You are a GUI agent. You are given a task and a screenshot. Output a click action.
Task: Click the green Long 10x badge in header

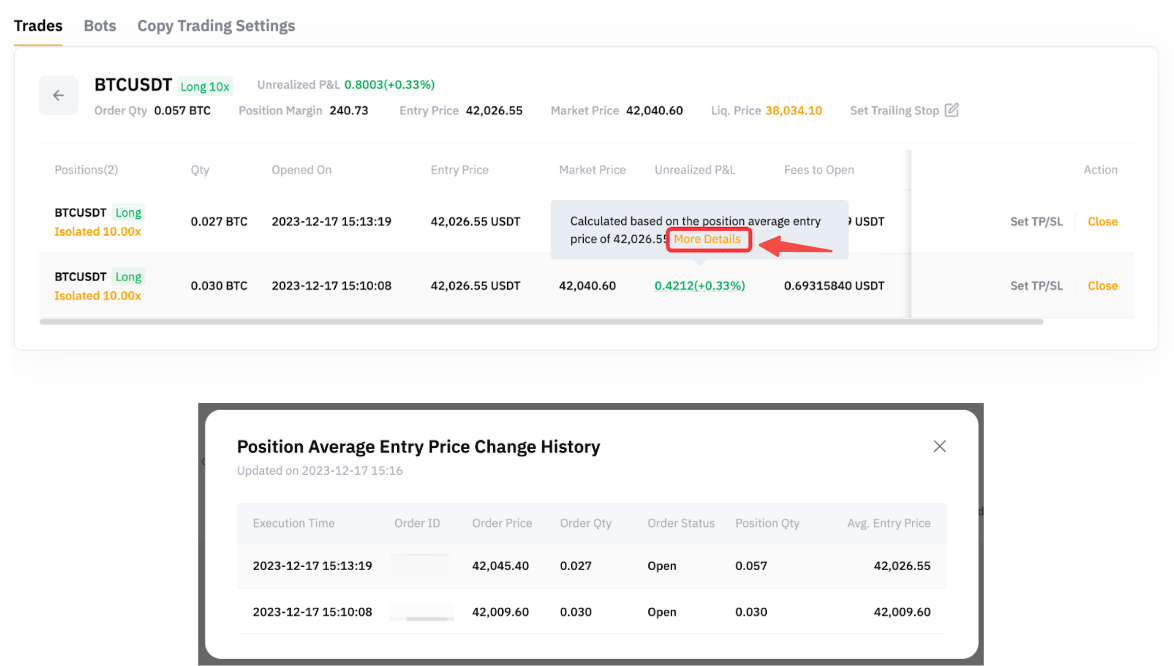(x=205, y=87)
